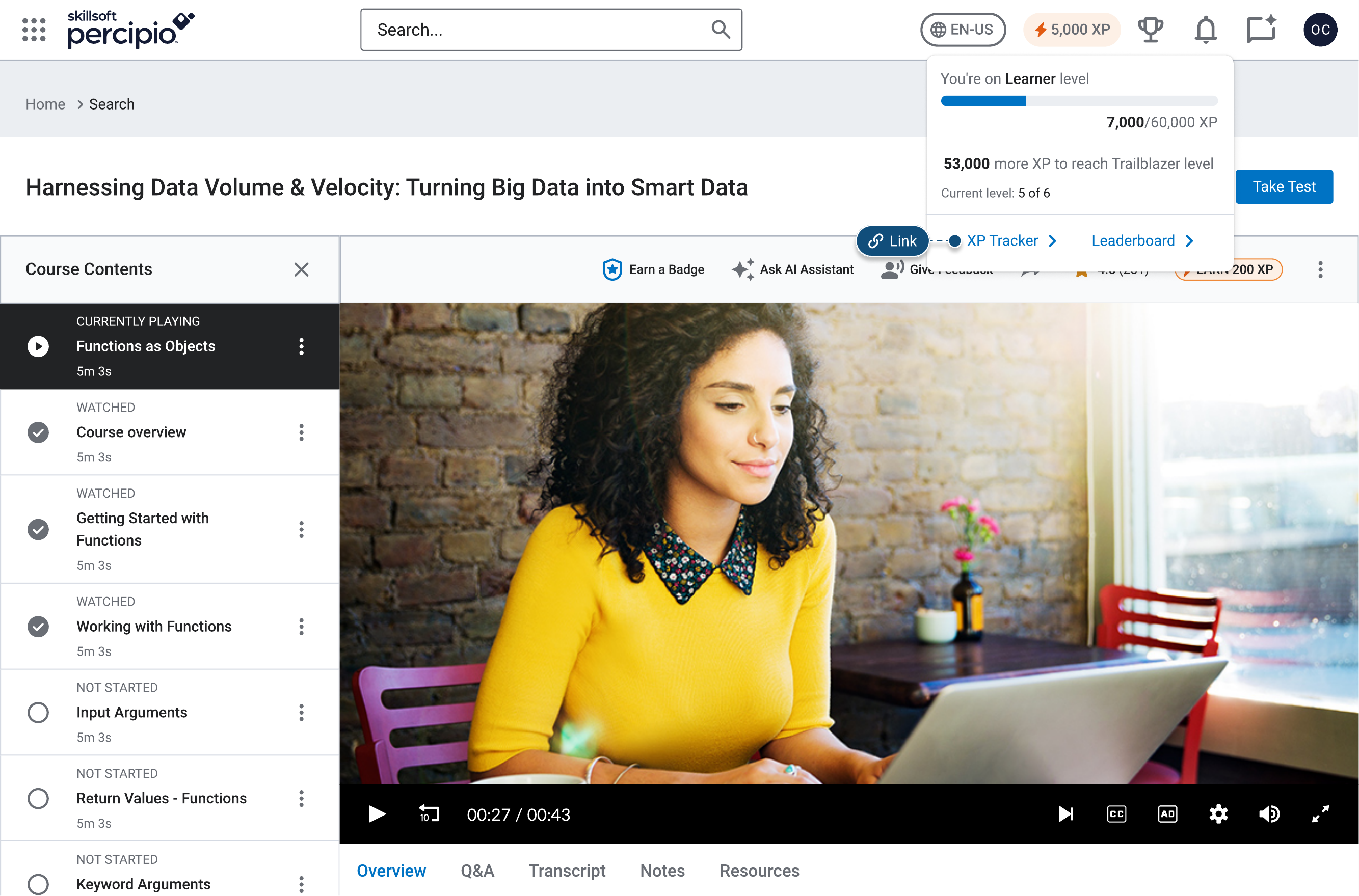Screen dimensions: 1359x896
Task: Open options for Functions as Objects
Action: pos(301,346)
